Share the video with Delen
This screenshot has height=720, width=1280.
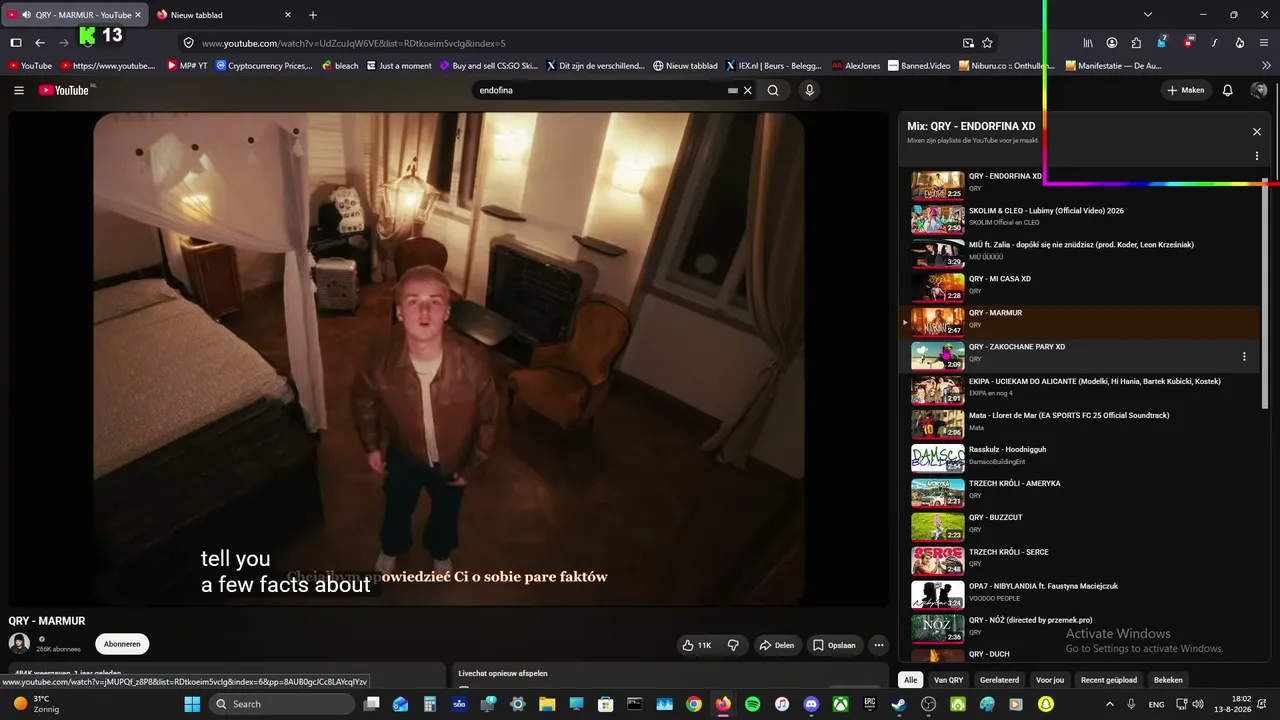tap(776, 645)
